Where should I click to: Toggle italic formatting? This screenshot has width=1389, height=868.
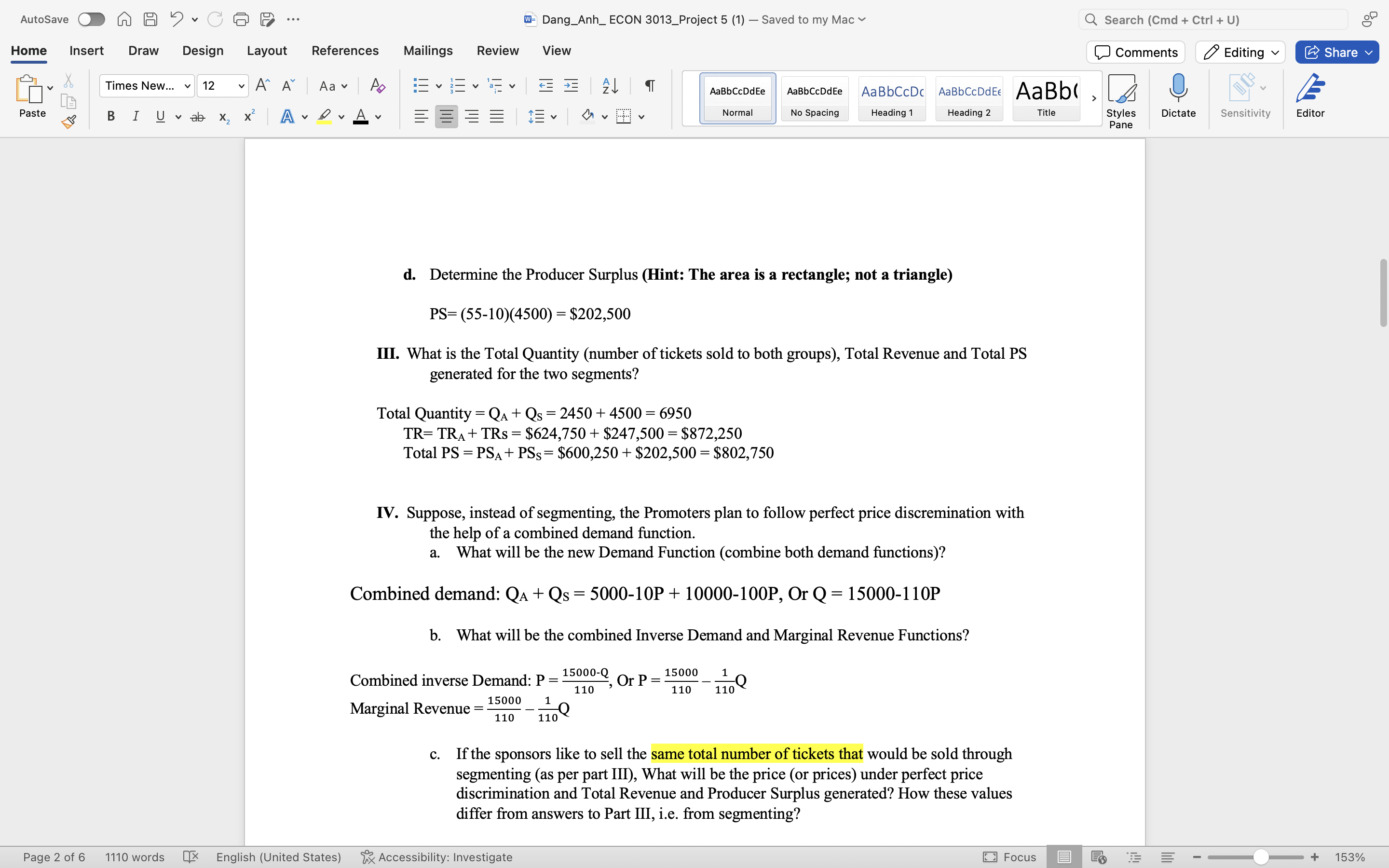coord(136,117)
